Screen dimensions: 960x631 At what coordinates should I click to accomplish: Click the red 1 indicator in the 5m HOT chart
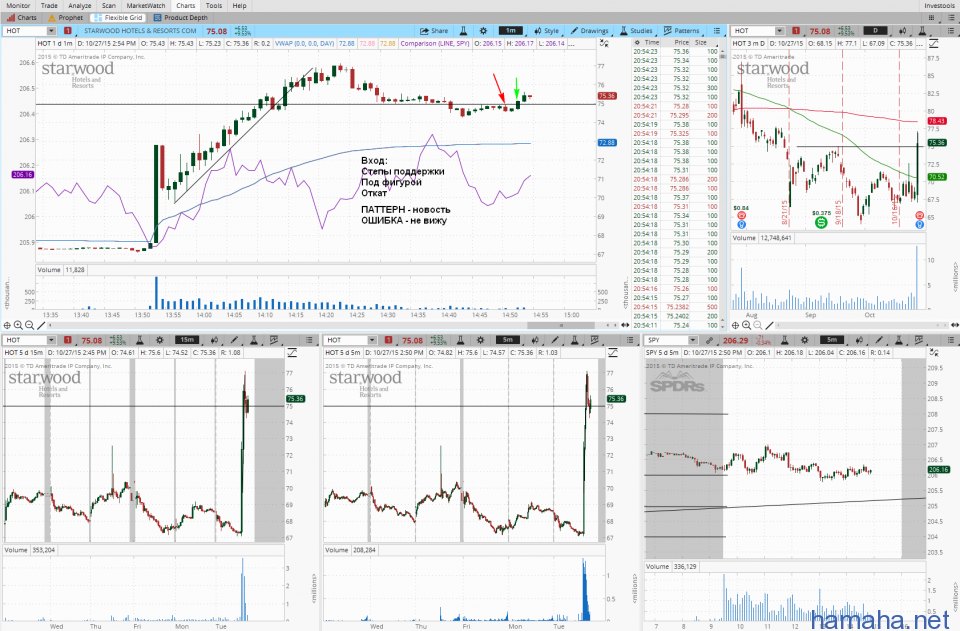388,340
